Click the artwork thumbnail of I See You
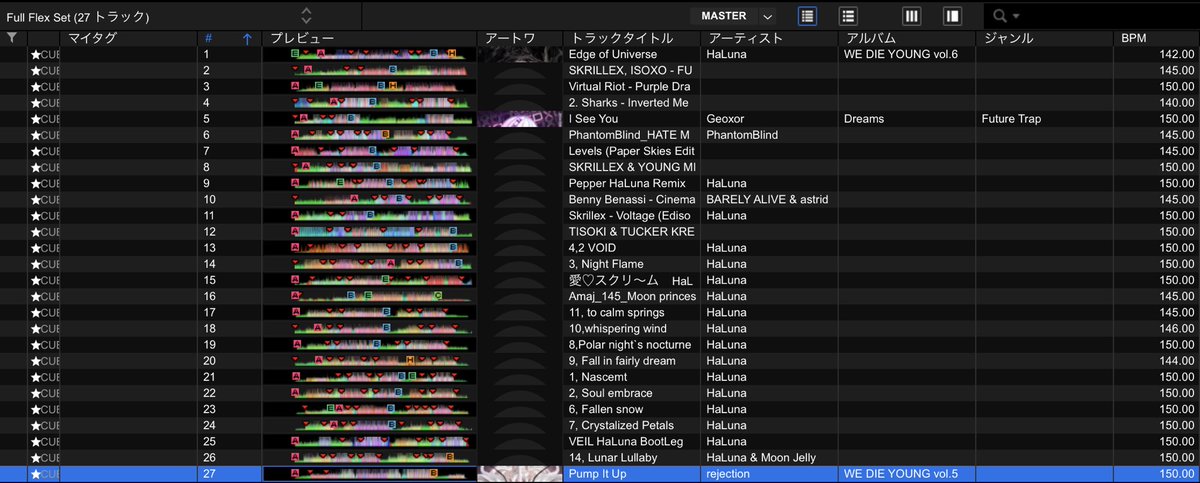The height and width of the screenshot is (483, 1200). click(520, 119)
